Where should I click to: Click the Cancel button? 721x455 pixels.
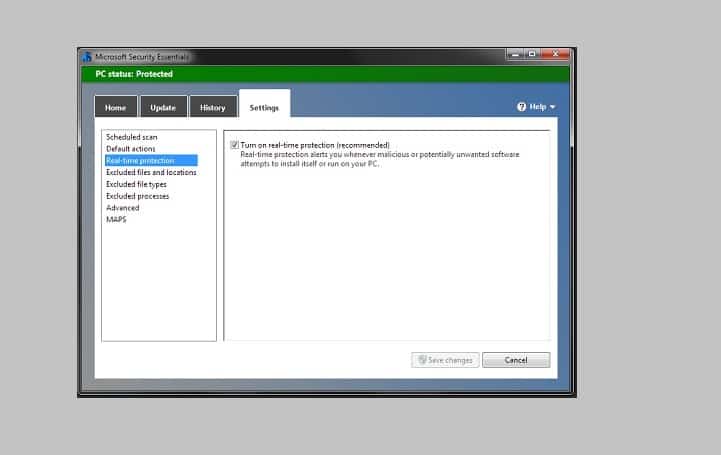click(516, 360)
